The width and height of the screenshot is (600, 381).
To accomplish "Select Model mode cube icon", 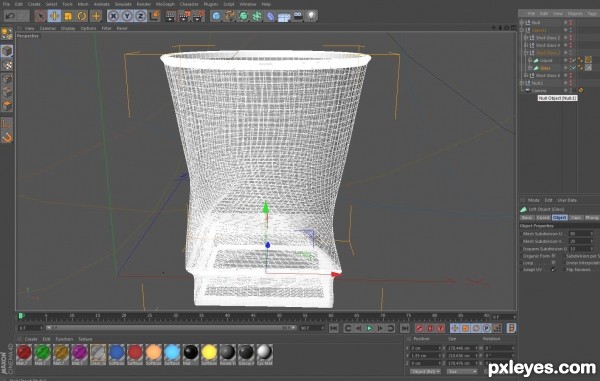I will click(7, 51).
